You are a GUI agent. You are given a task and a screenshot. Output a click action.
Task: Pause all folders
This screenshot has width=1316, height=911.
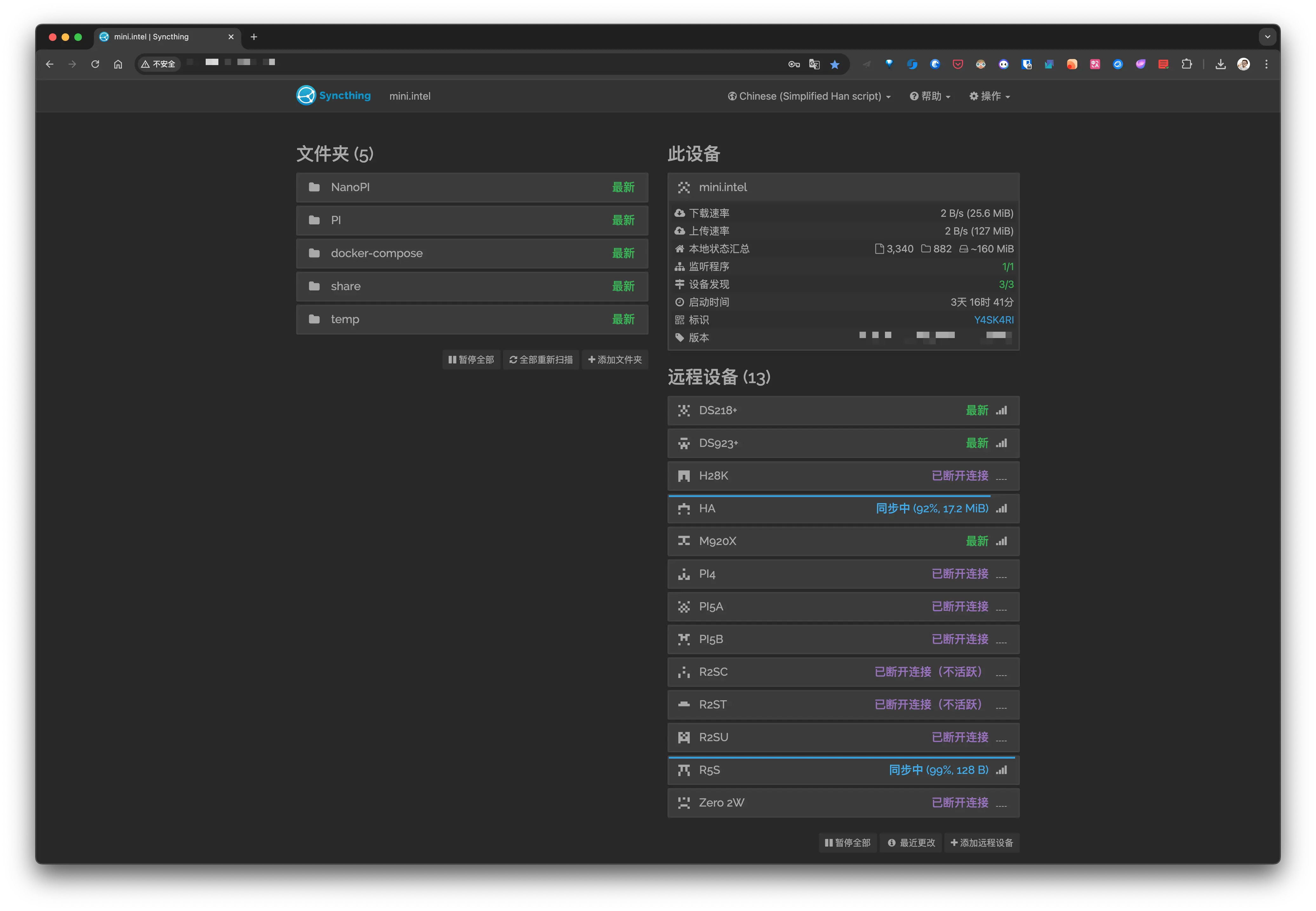pyautogui.click(x=471, y=360)
